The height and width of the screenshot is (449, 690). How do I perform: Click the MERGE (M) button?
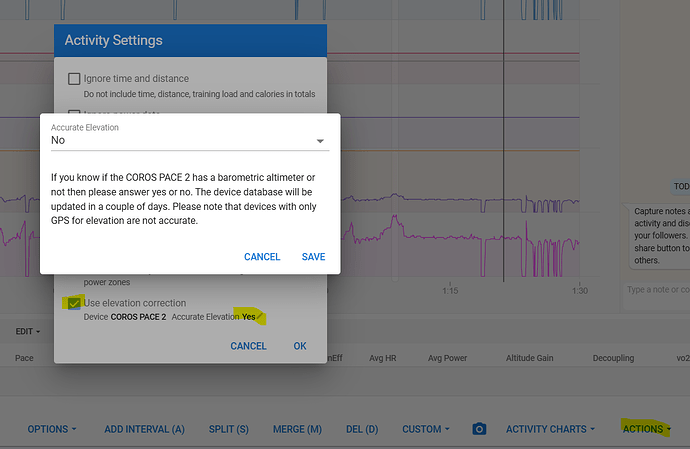(x=297, y=429)
